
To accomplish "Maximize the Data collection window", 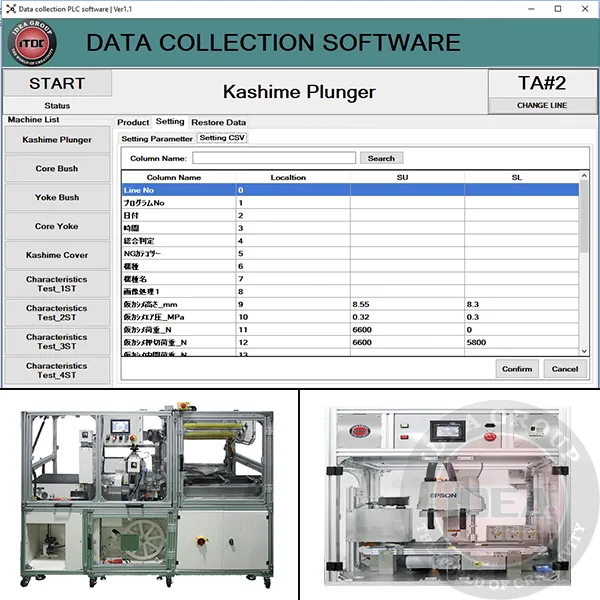I will pyautogui.click(x=558, y=9).
